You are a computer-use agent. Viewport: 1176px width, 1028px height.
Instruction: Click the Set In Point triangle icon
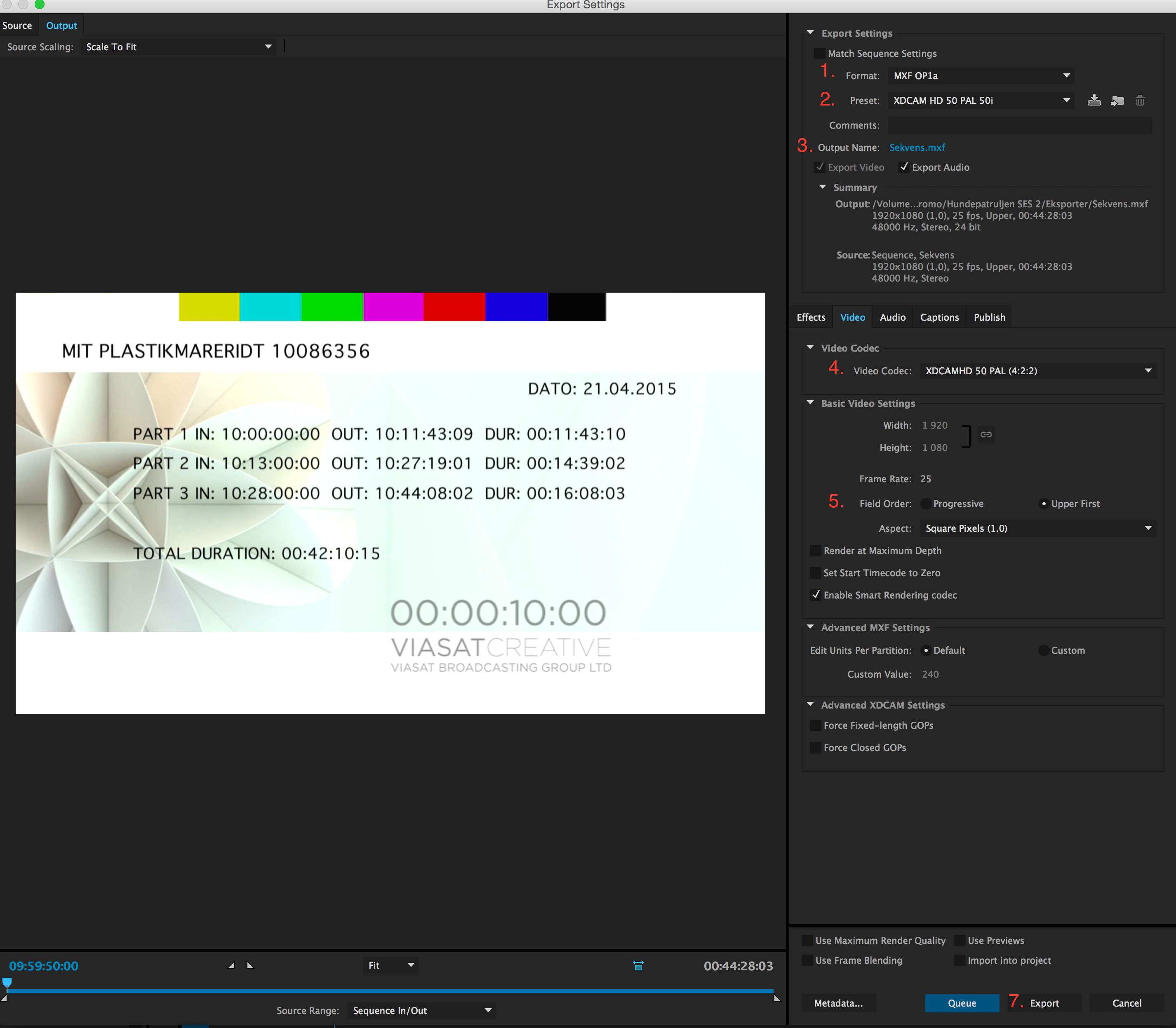(231, 965)
